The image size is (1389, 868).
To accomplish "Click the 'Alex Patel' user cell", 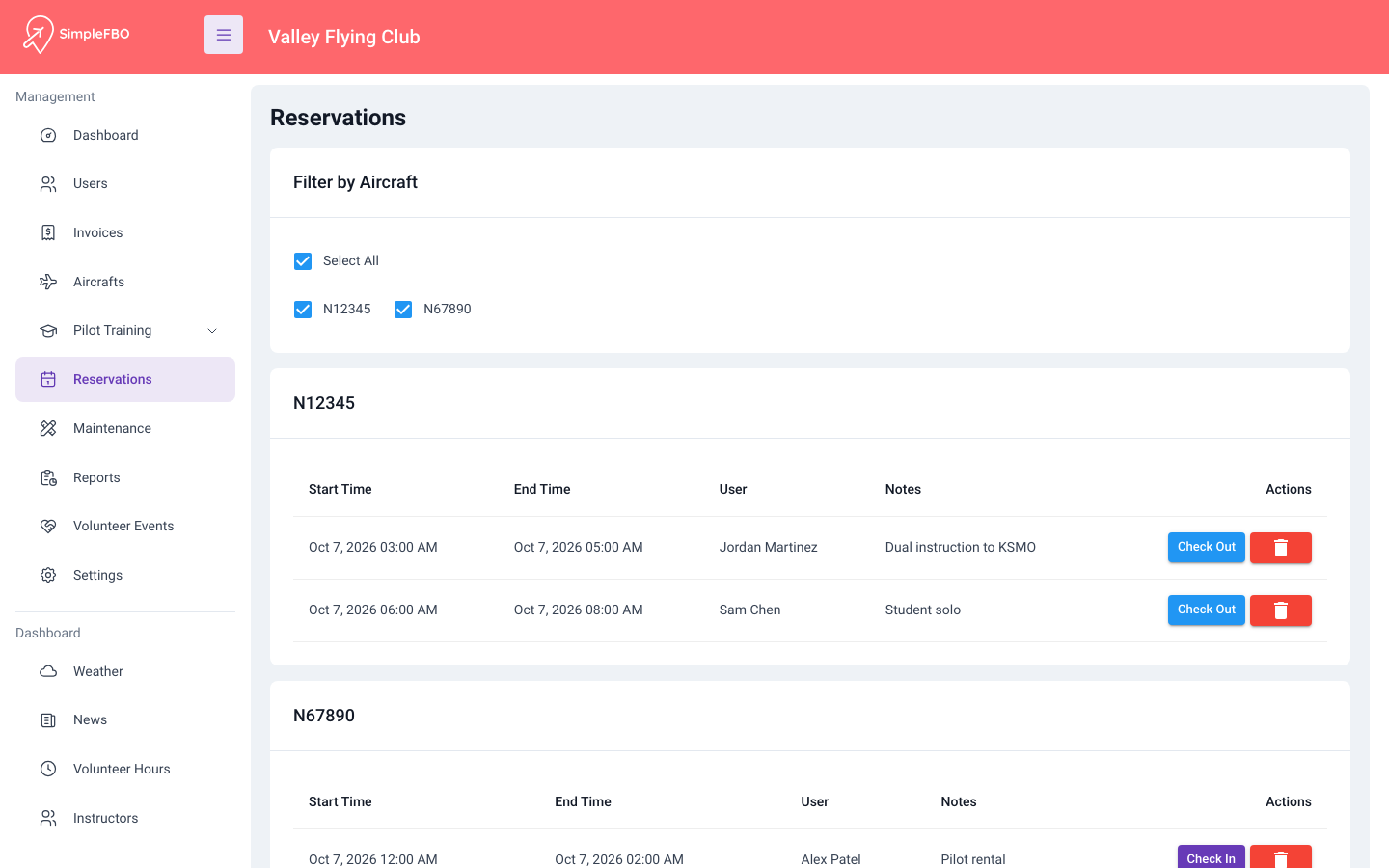I will pyautogui.click(x=831, y=859).
